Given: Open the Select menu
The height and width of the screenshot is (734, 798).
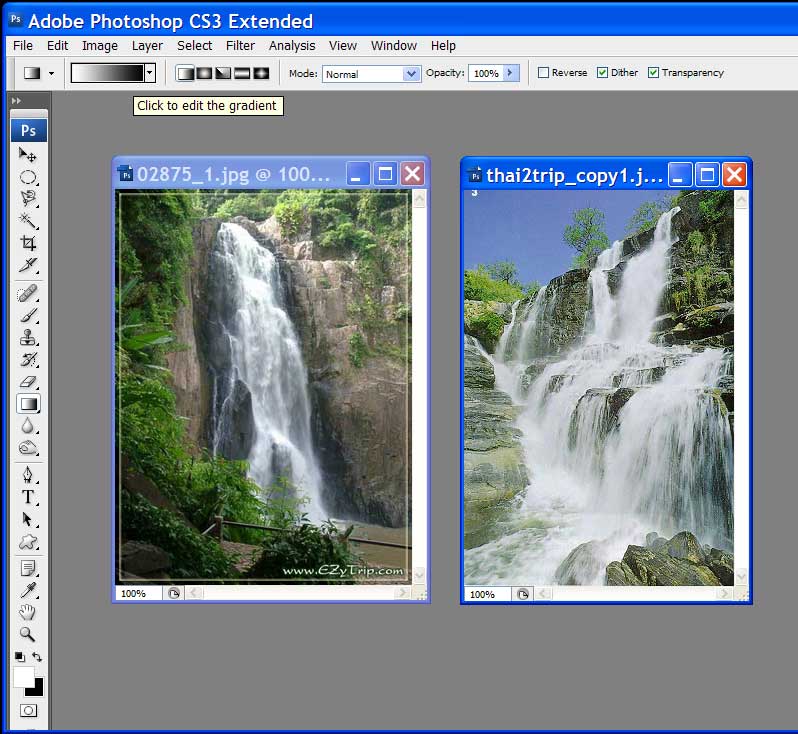Looking at the screenshot, I should [194, 46].
